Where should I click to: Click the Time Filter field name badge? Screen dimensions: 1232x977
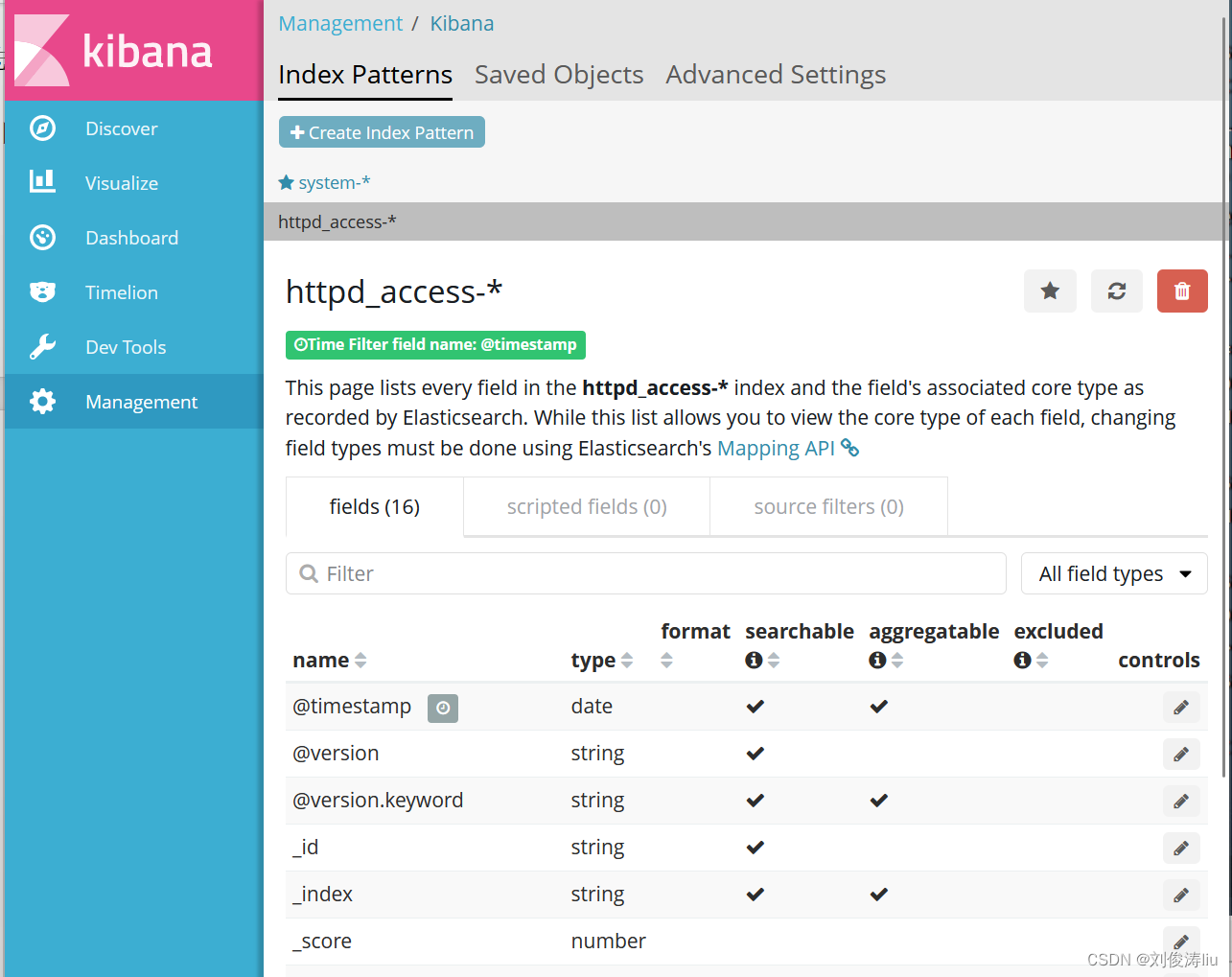(435, 344)
